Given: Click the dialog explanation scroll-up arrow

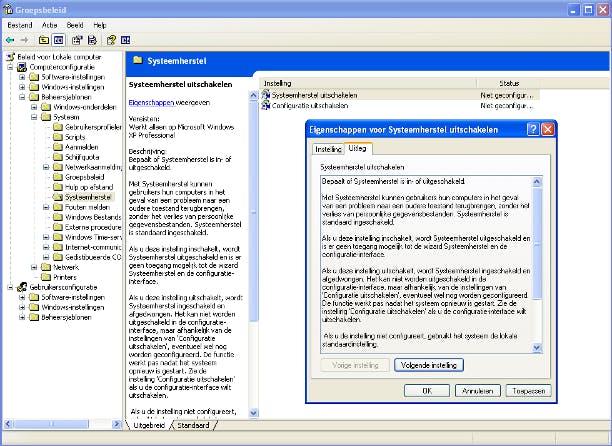Looking at the screenshot, I should pos(537,181).
